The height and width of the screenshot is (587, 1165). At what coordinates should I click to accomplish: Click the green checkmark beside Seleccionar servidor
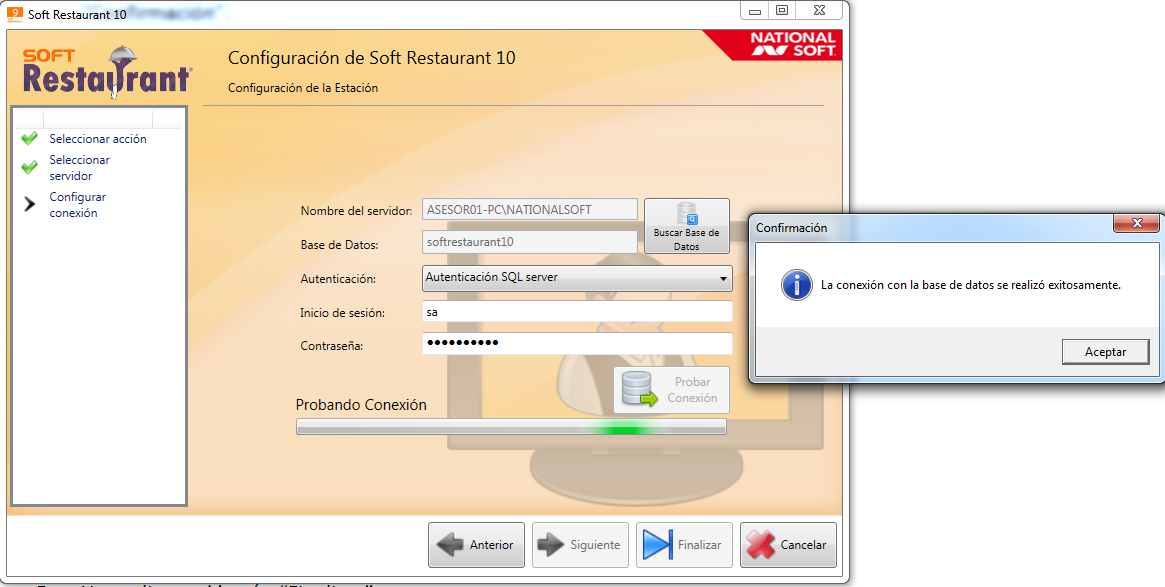point(29,167)
